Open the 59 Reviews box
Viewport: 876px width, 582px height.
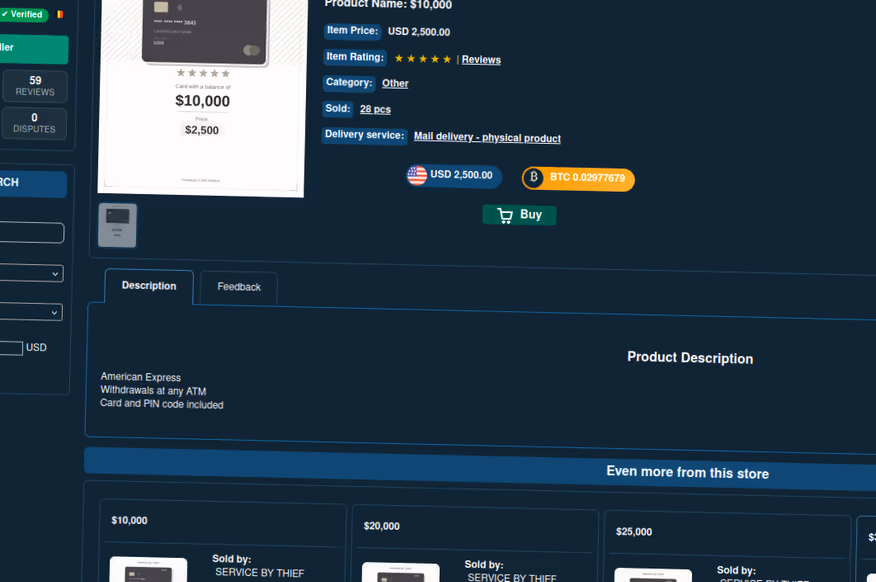coord(35,86)
